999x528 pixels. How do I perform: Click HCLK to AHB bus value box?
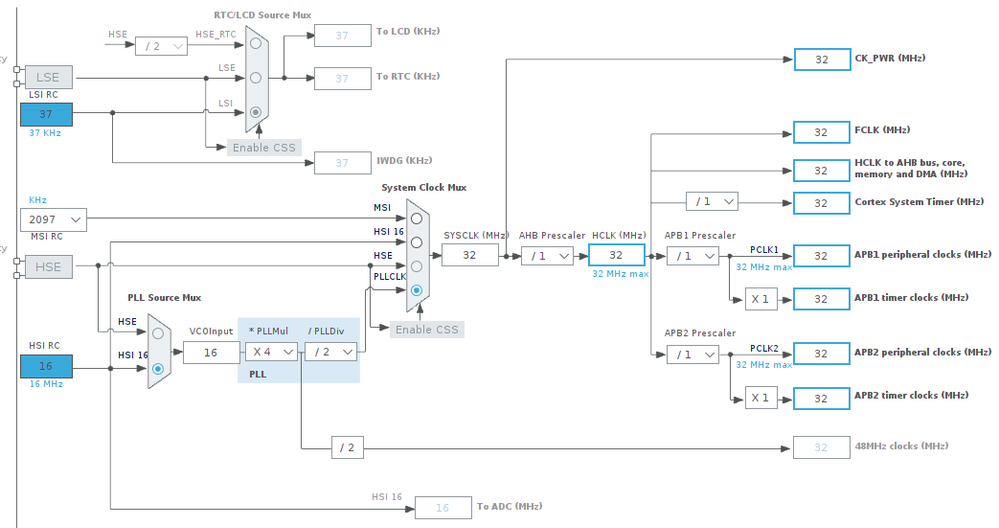(x=821, y=171)
